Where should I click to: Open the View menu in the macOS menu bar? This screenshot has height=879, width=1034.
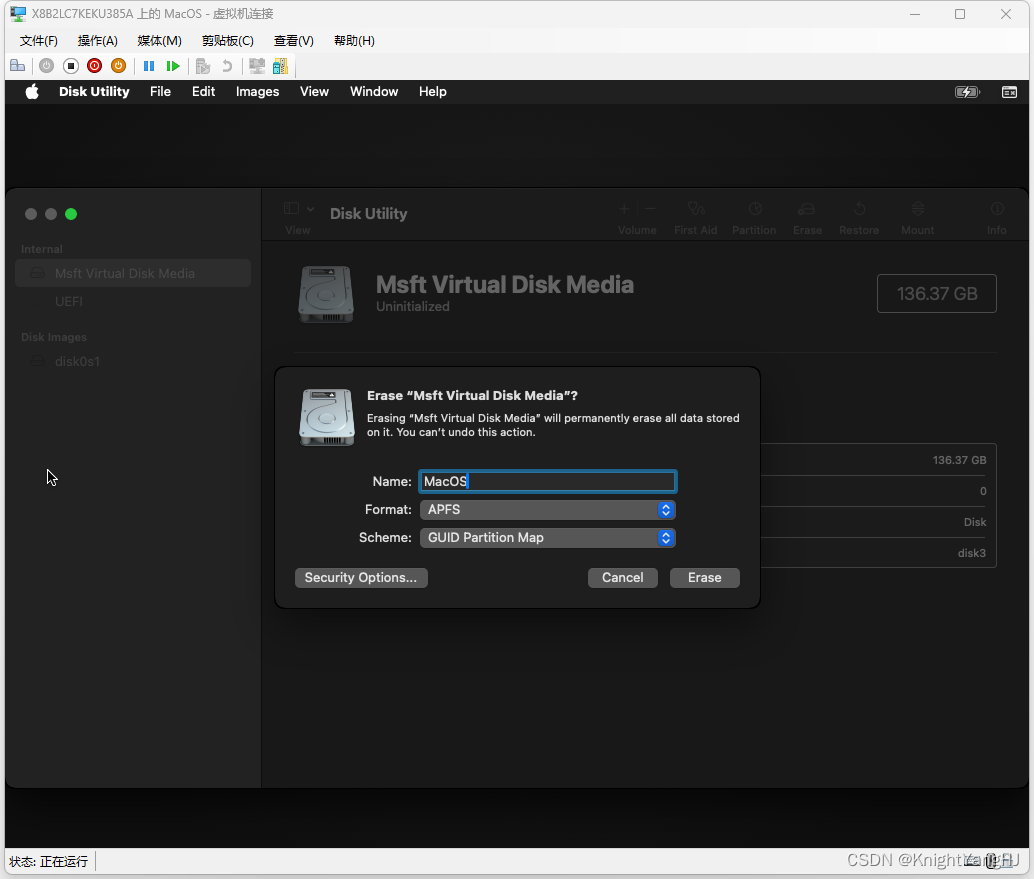pos(314,92)
